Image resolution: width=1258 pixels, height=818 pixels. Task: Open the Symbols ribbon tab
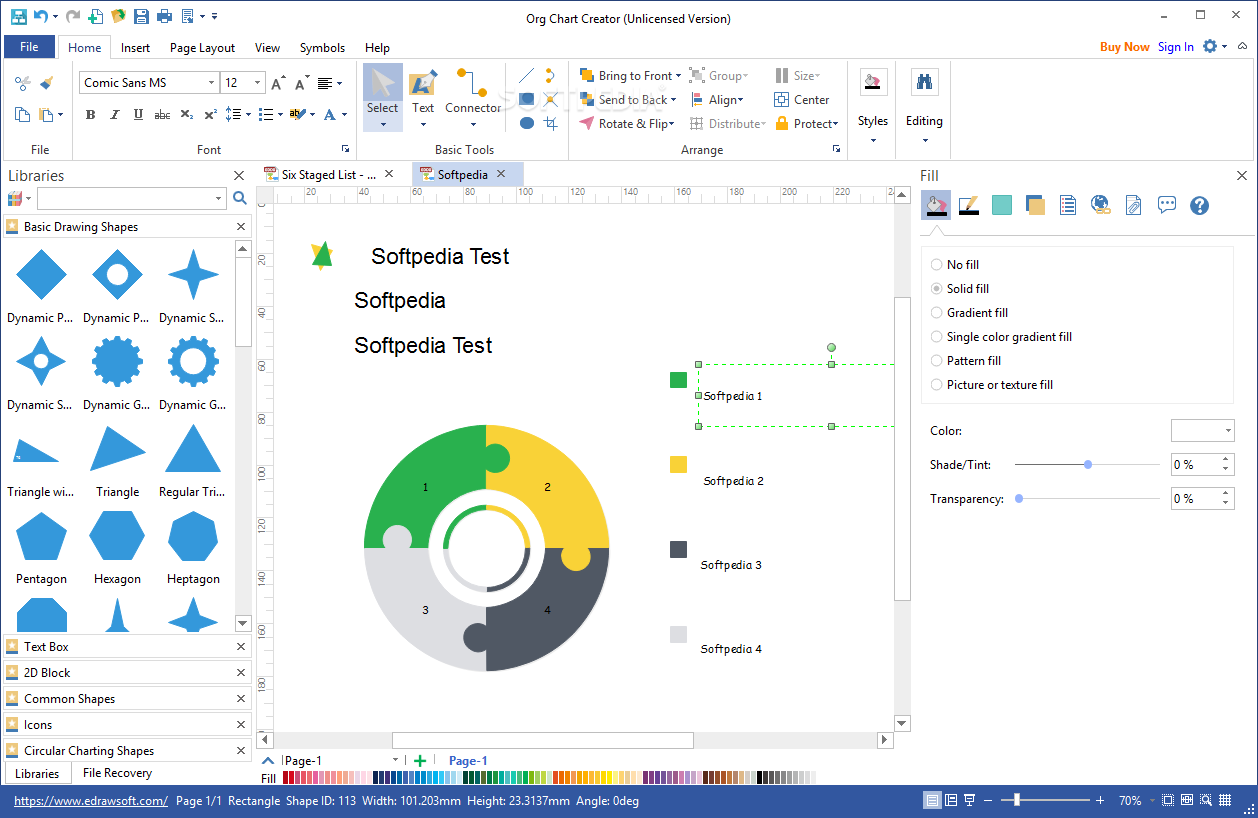(322, 47)
